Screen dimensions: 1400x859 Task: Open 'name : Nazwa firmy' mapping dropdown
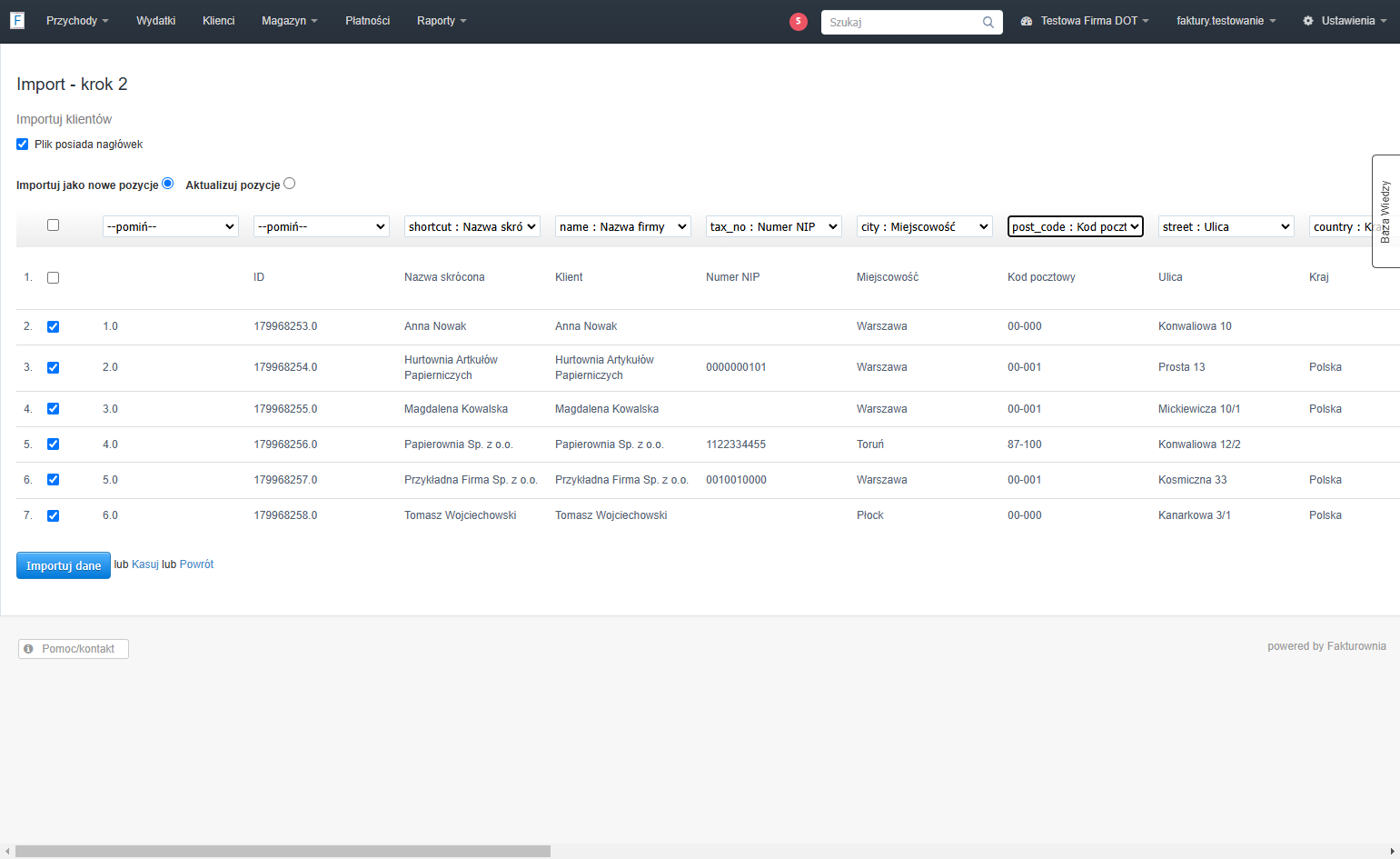click(623, 226)
